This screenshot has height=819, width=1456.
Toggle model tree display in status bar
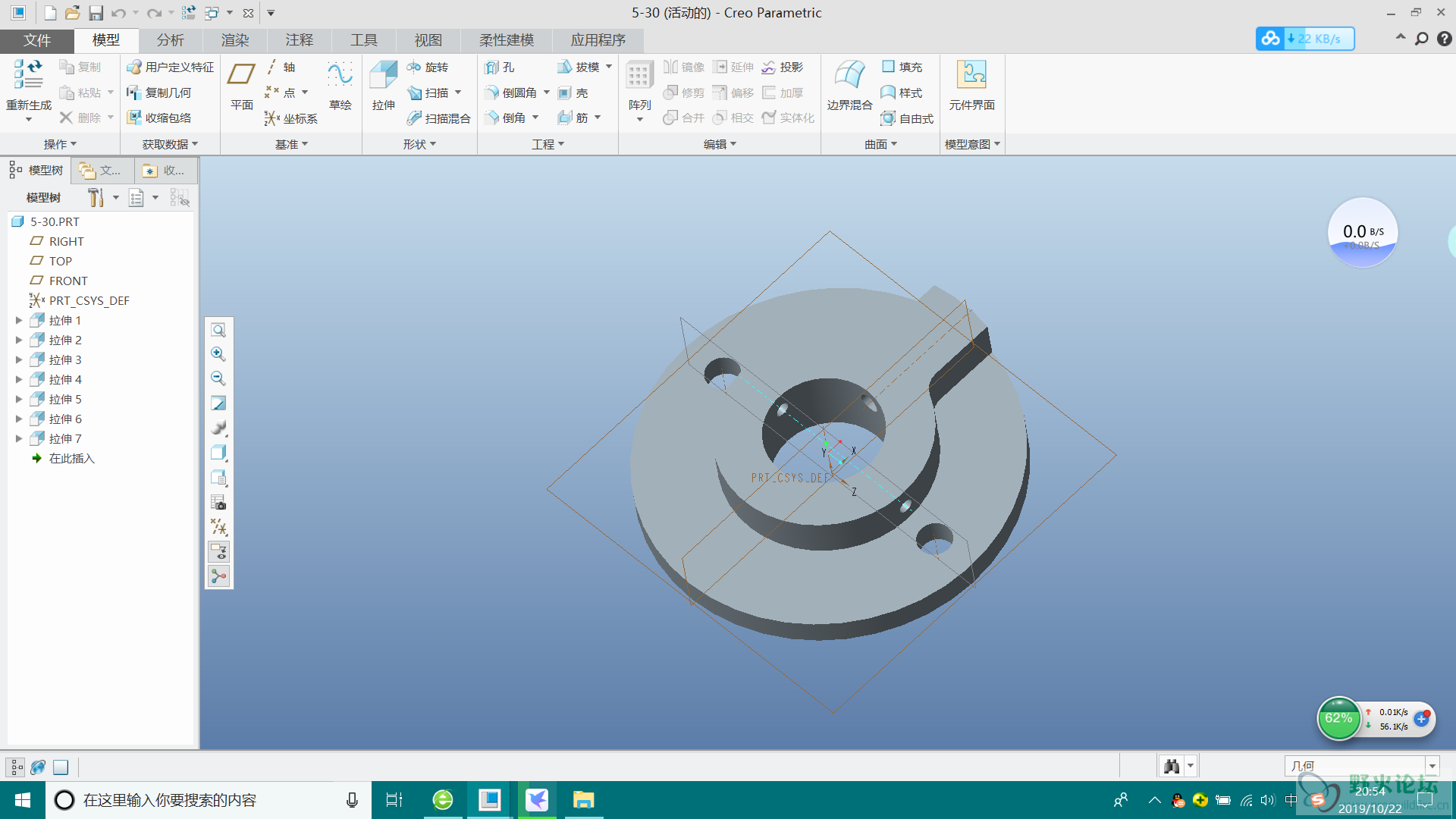16,767
